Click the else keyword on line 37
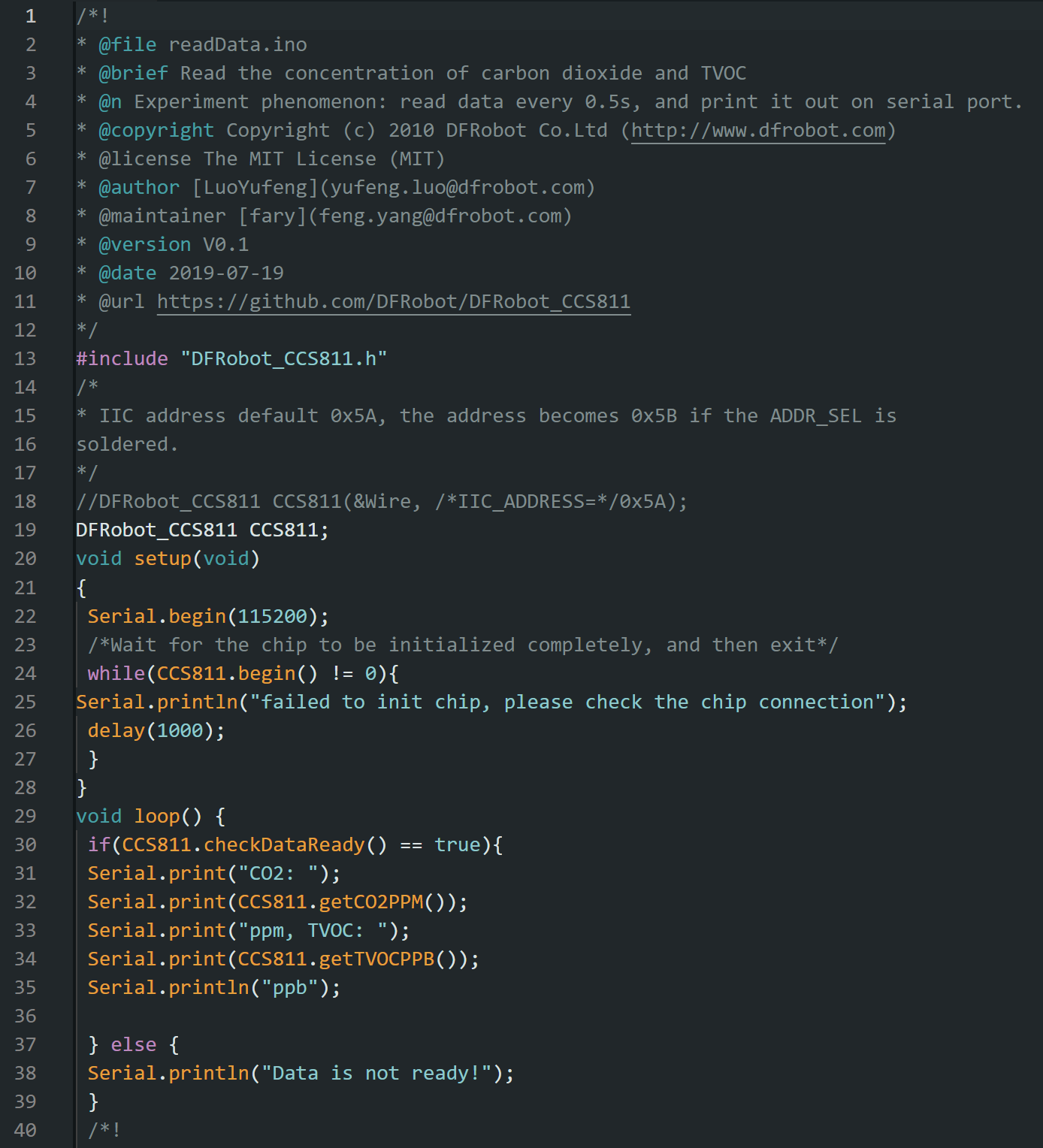 pyautogui.click(x=134, y=1044)
